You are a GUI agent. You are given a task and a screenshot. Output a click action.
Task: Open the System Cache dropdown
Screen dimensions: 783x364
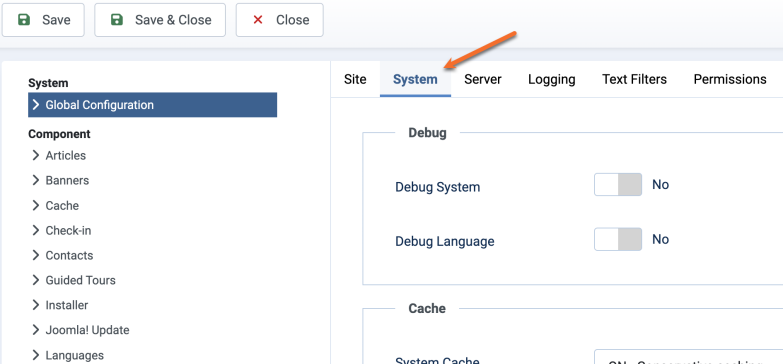(688, 357)
